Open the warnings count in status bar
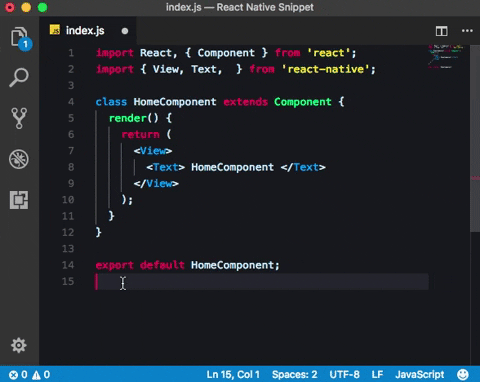Screen dimensions: 480x382 coord(41,375)
